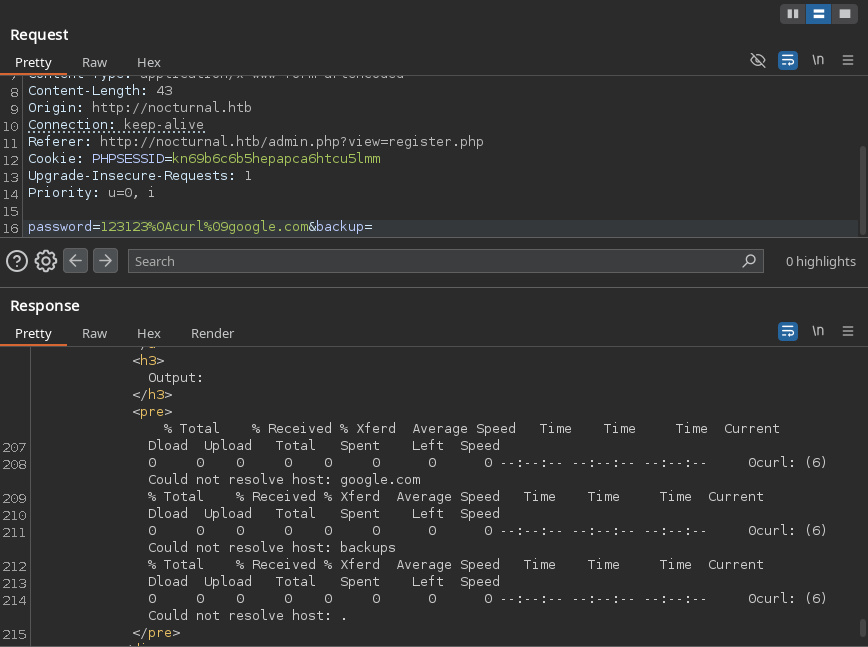Toggle word wrap in Response panel
Screen dimensions: 868x647
pyautogui.click(x=788, y=331)
